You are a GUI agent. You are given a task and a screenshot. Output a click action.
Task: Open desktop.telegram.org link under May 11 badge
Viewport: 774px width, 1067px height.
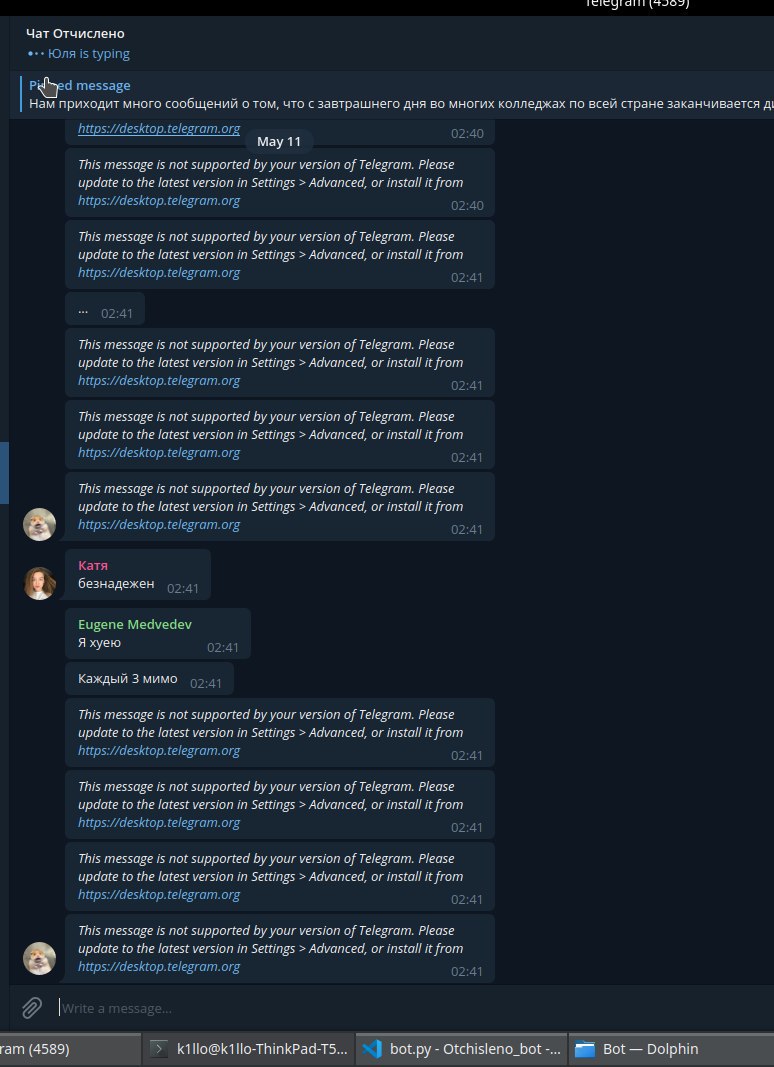tap(159, 200)
